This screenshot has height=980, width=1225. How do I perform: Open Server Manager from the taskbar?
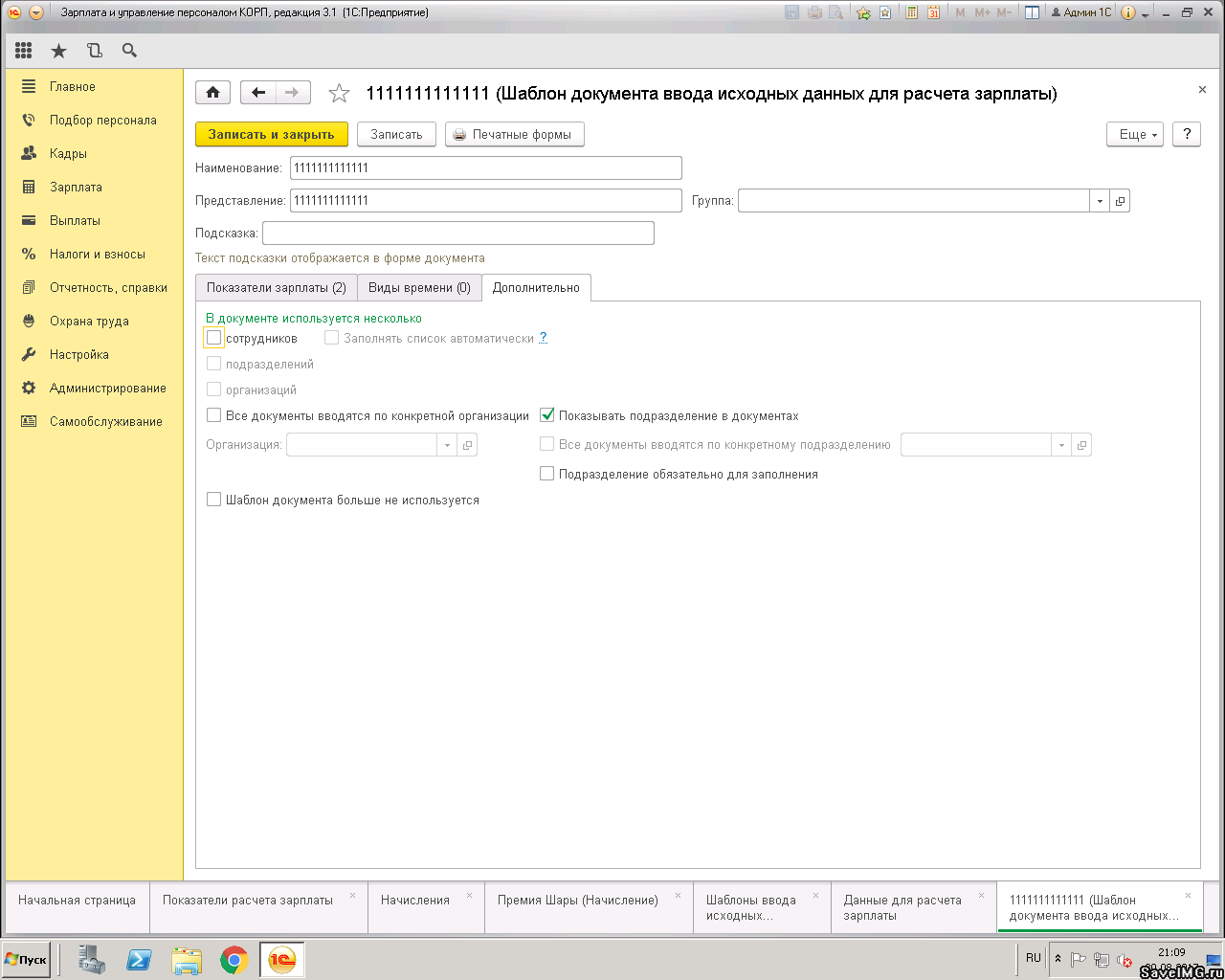[92, 960]
